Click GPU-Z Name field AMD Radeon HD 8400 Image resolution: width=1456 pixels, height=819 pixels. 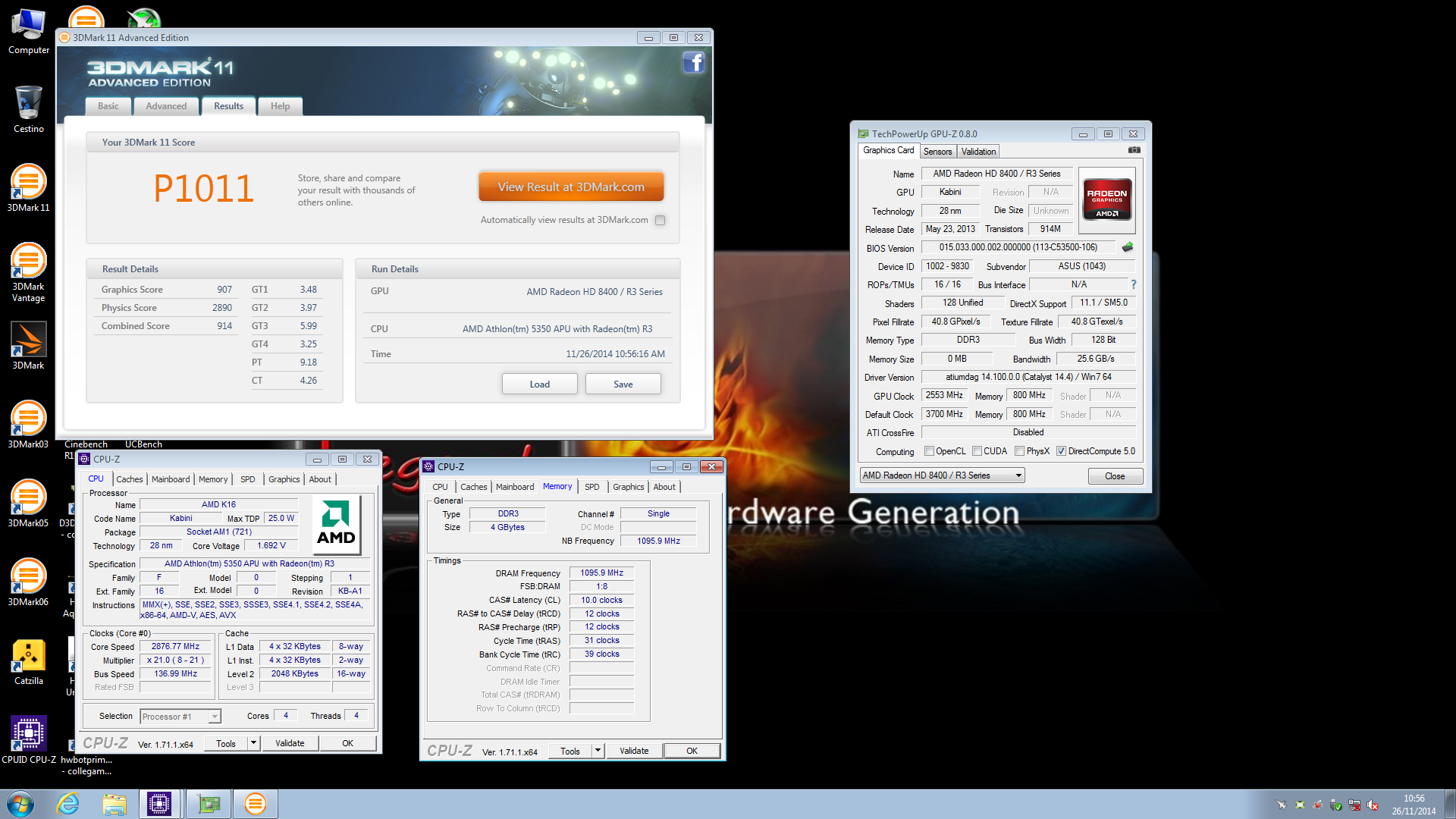tap(996, 174)
